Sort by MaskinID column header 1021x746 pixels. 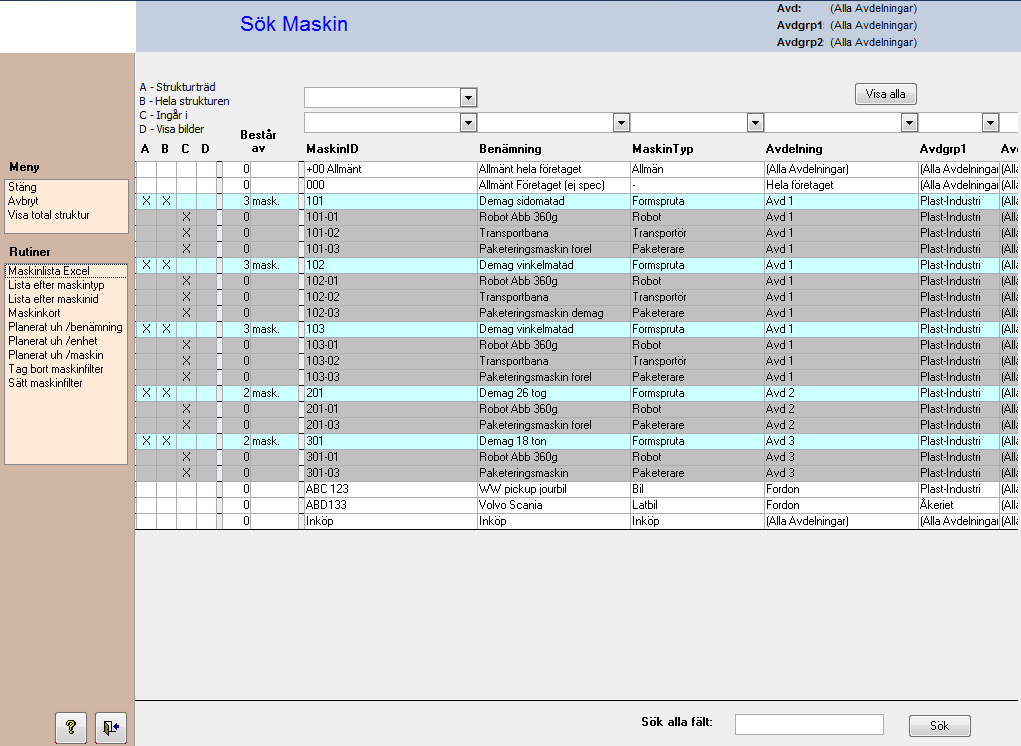(x=332, y=149)
